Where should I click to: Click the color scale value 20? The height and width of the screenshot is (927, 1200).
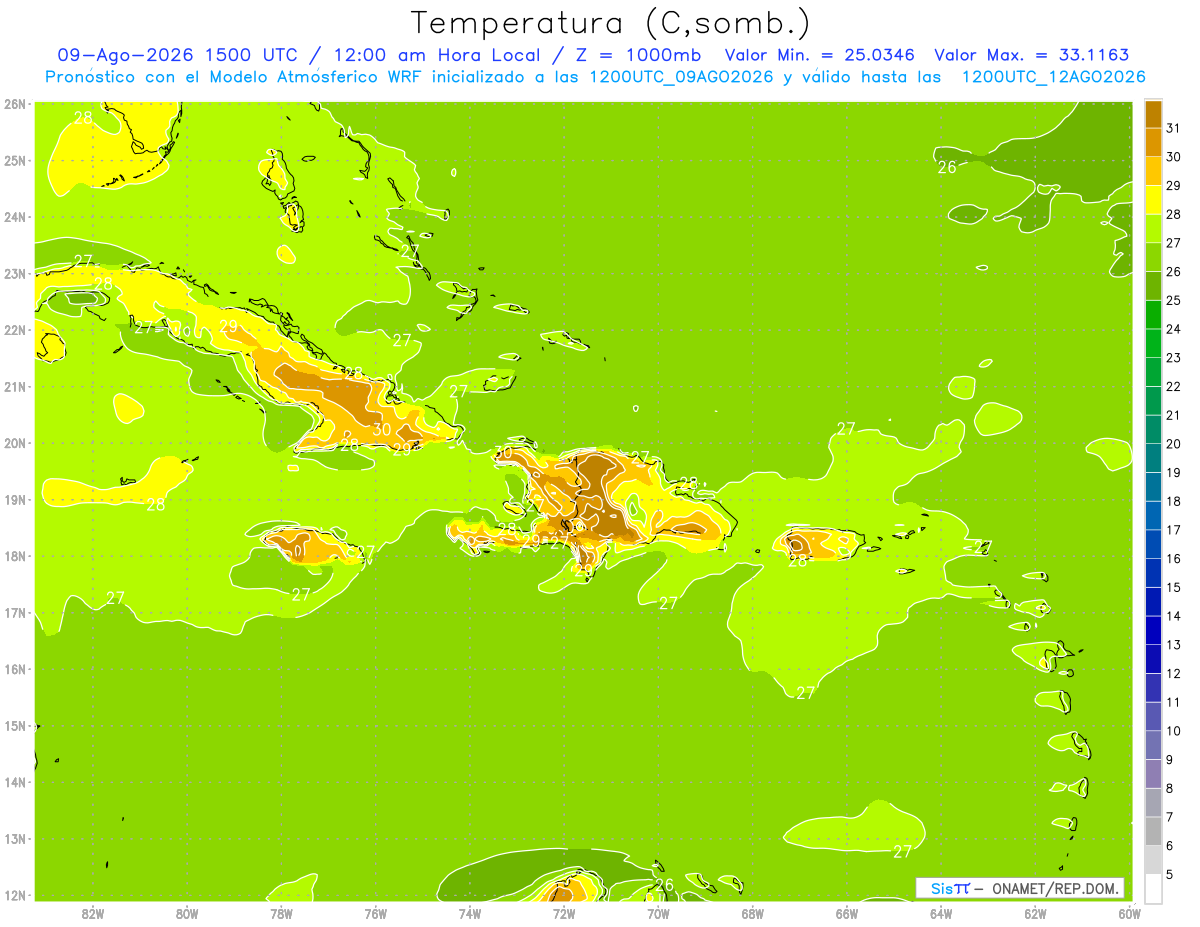point(1173,444)
